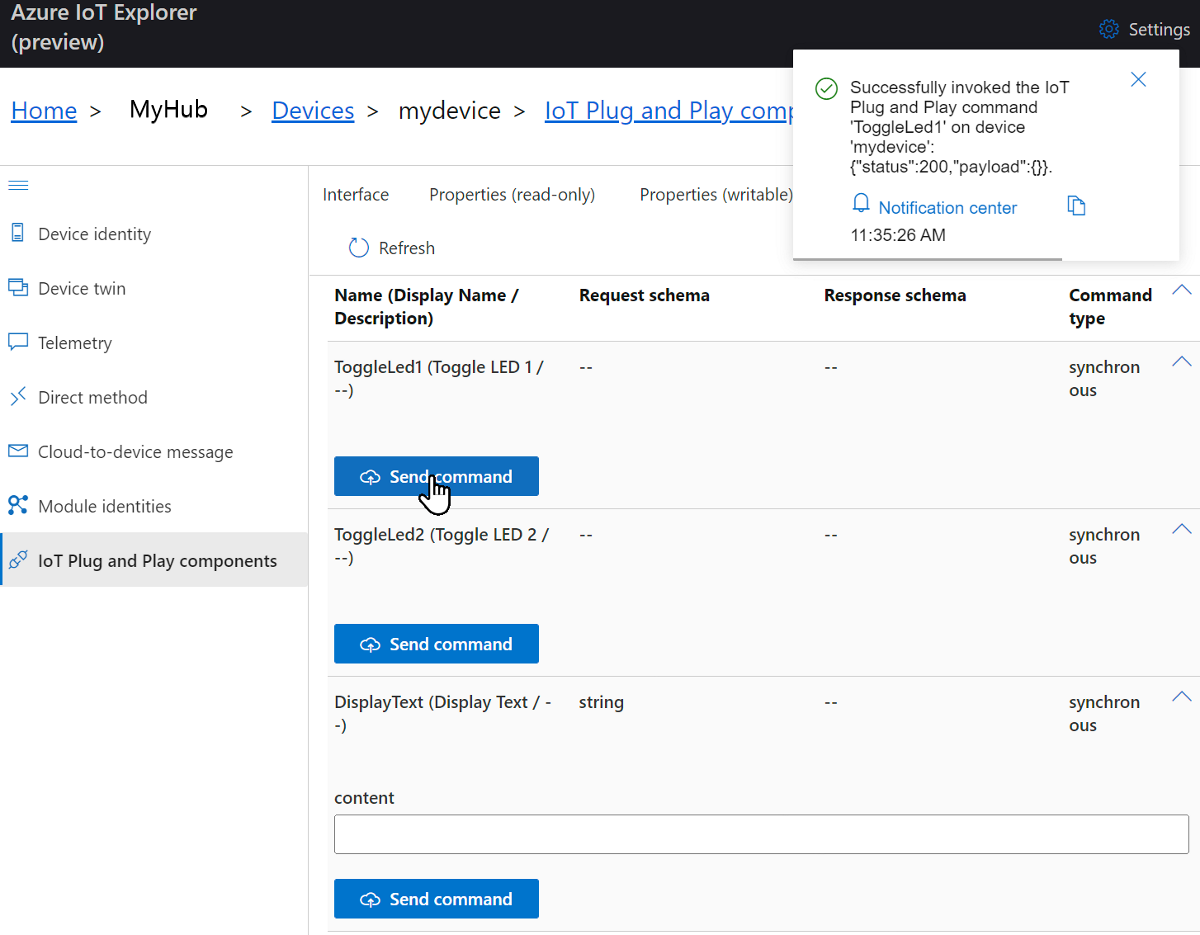
Task: Copy the notification message
Action: [x=1076, y=204]
